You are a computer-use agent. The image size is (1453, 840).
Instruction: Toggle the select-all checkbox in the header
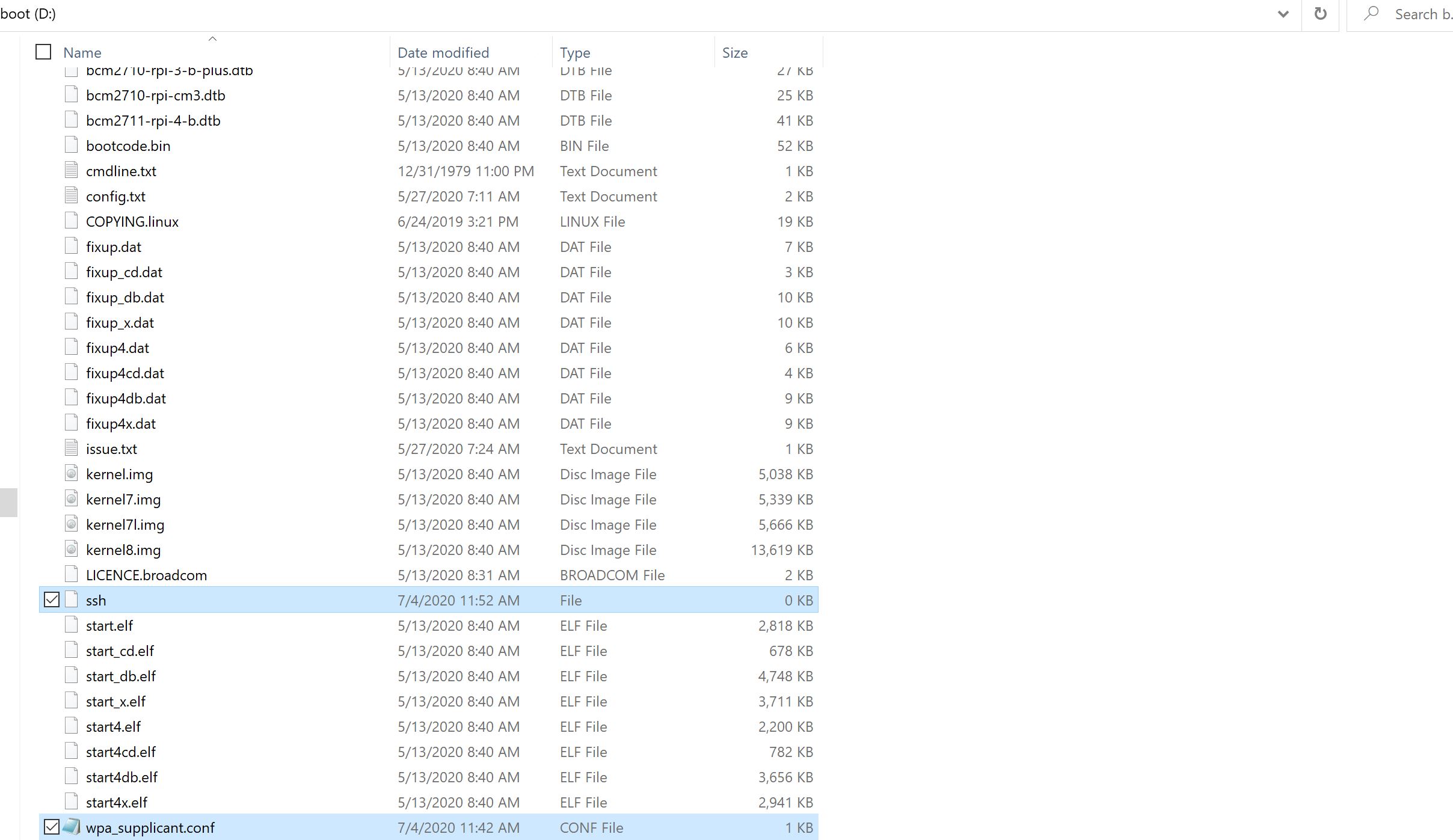tap(43, 52)
